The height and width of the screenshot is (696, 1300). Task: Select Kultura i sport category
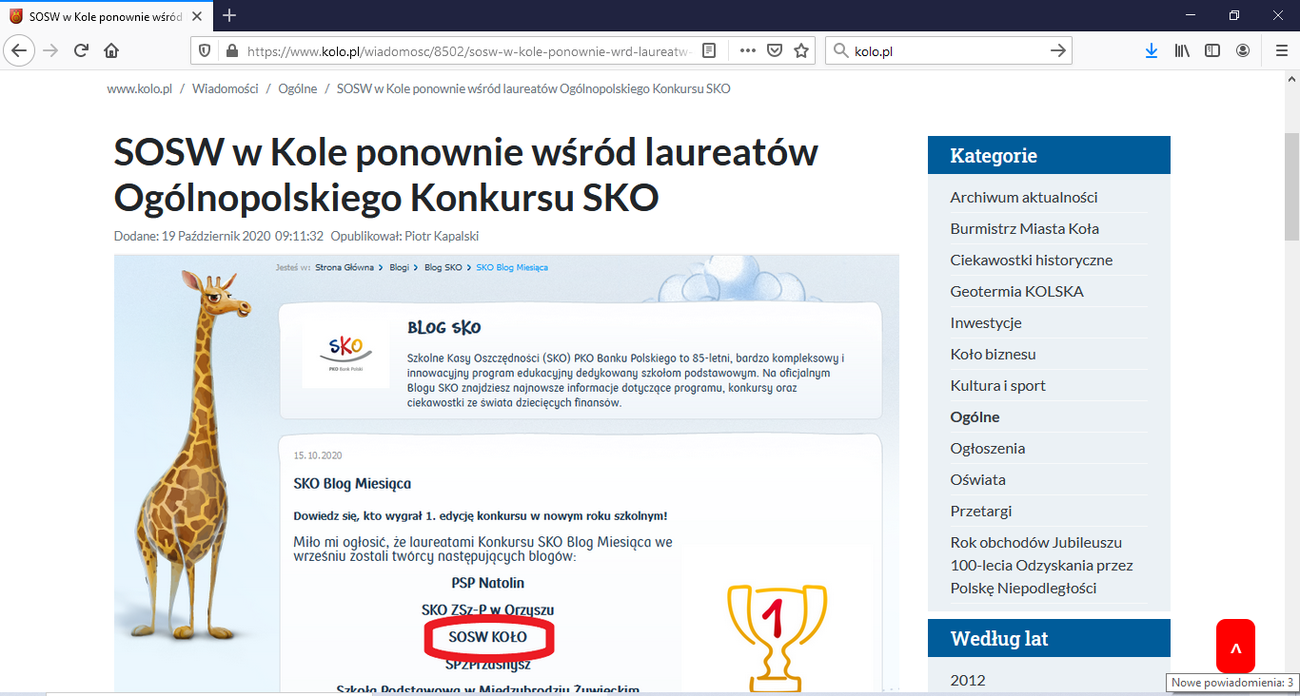(998, 385)
